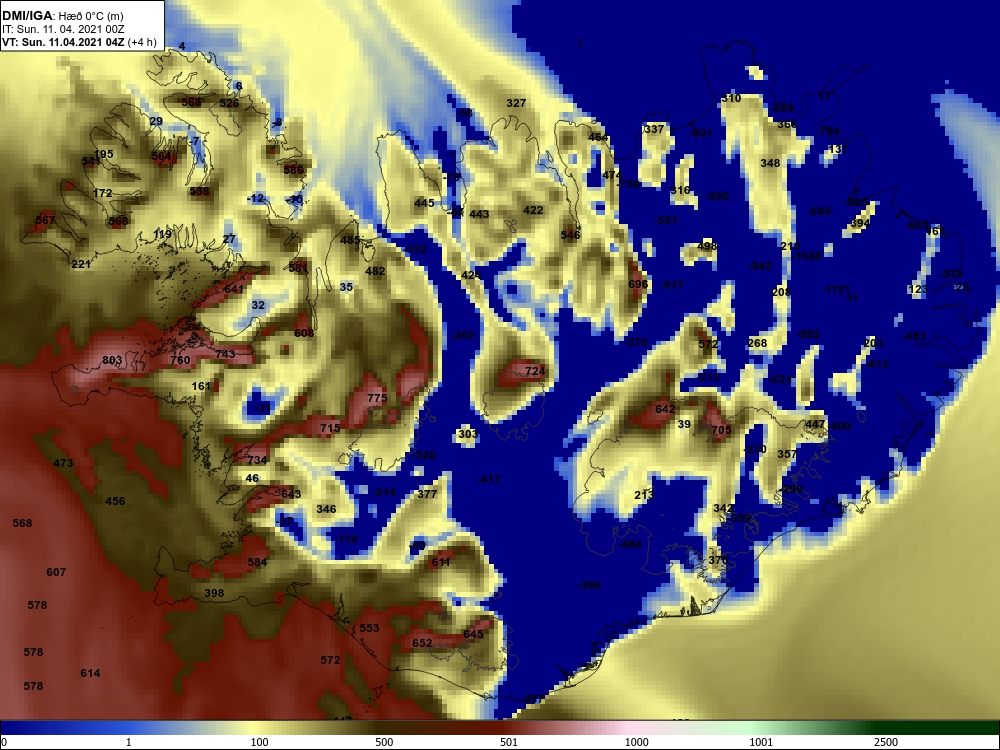The height and width of the screenshot is (750, 1000).
Task: Click the map value '342'
Action: tap(723, 508)
